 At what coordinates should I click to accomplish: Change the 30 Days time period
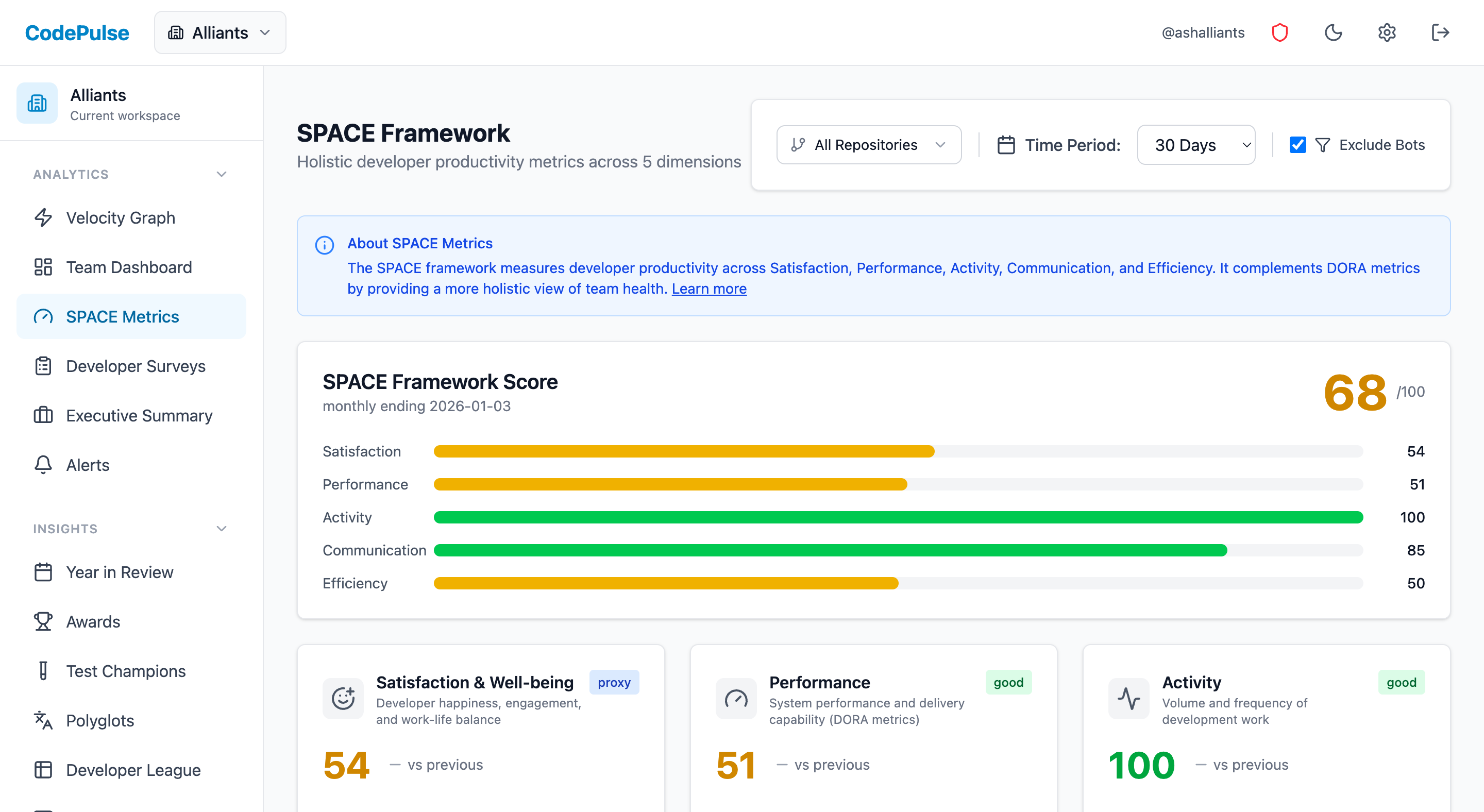coord(1196,145)
